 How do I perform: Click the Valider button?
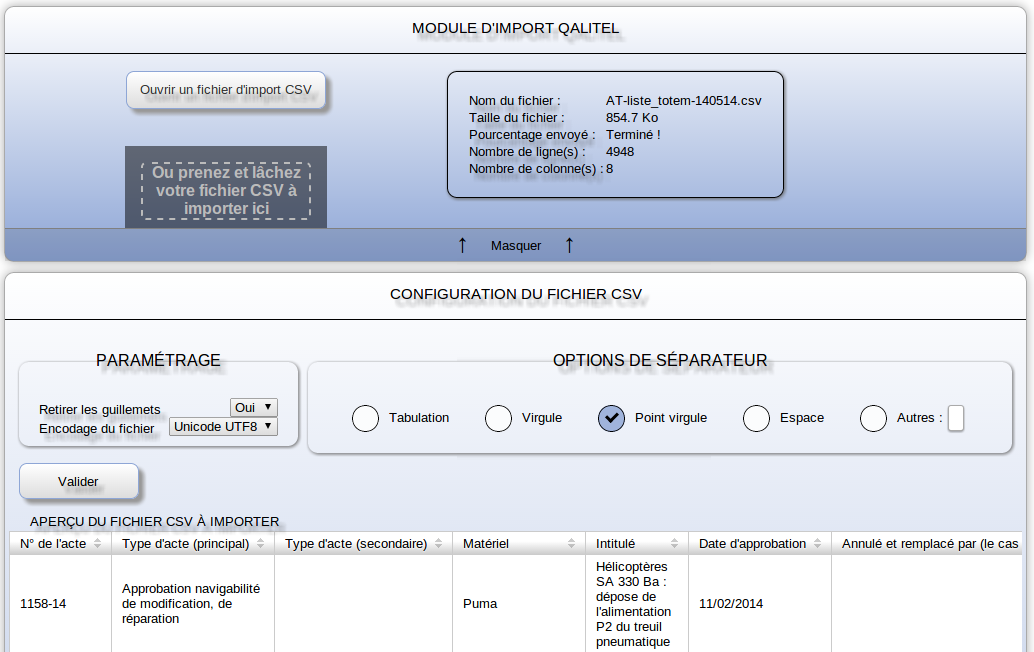coord(78,481)
